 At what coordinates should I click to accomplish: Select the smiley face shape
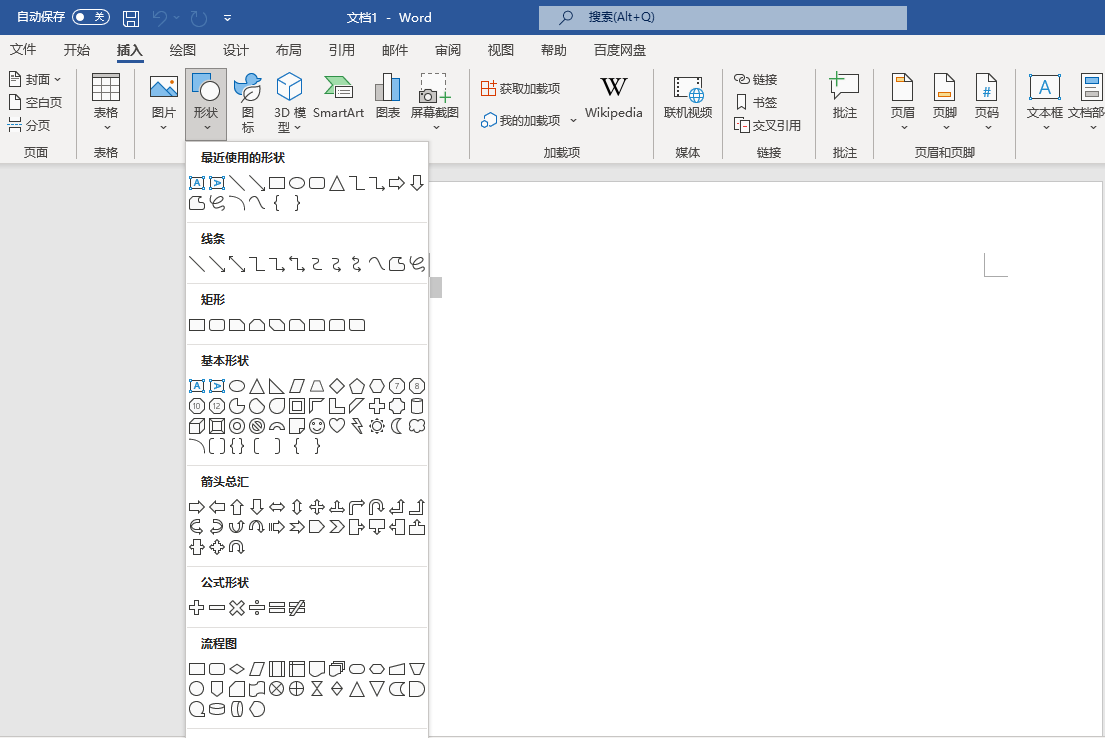point(317,426)
